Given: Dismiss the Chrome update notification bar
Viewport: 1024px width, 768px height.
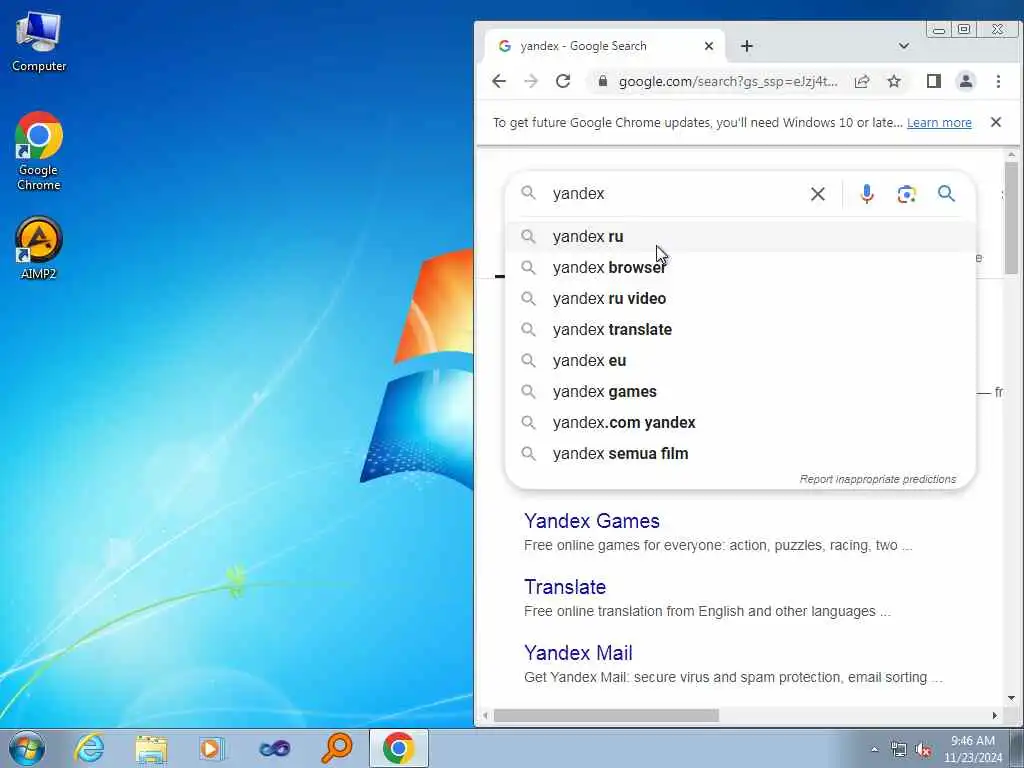Looking at the screenshot, I should pyautogui.click(x=996, y=122).
